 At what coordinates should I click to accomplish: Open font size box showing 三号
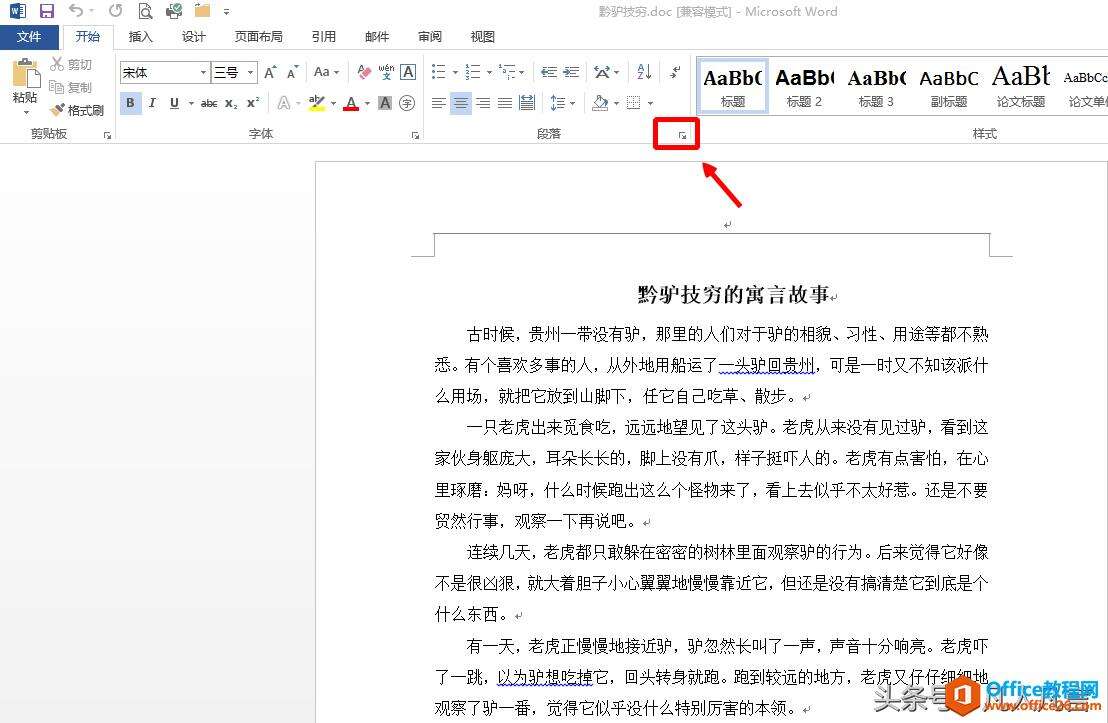[234, 72]
